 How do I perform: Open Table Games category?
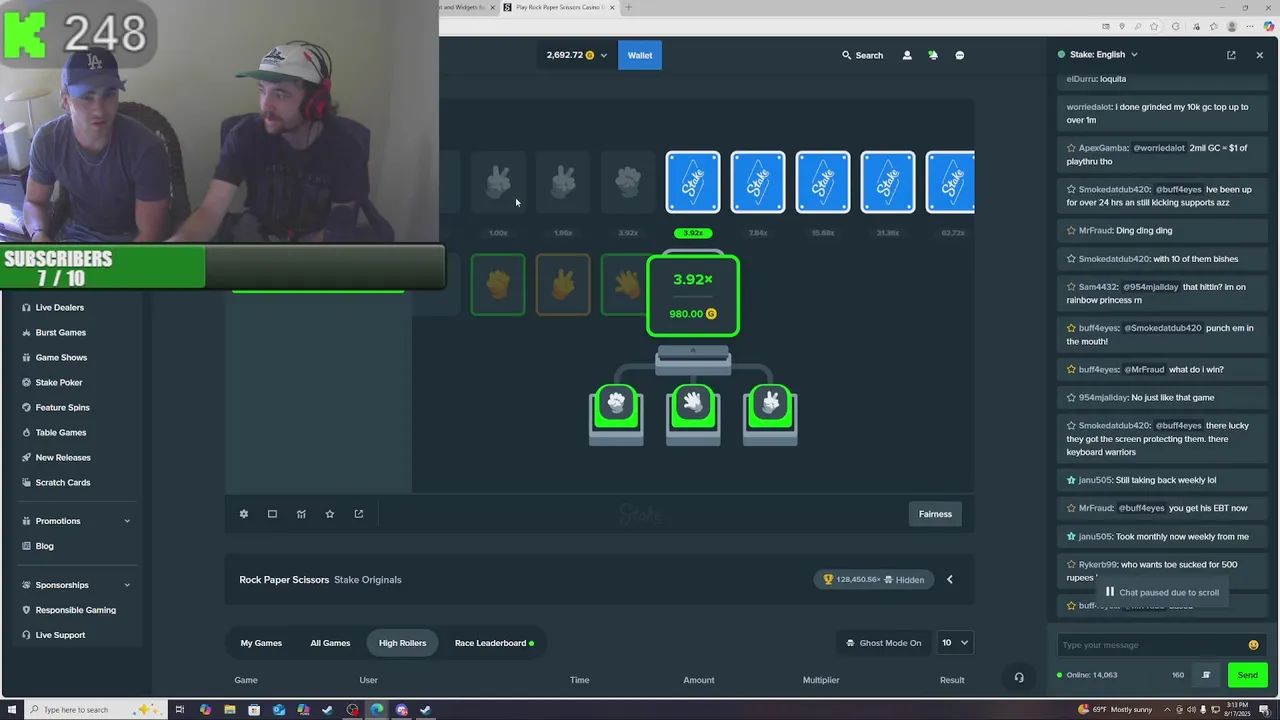60,432
